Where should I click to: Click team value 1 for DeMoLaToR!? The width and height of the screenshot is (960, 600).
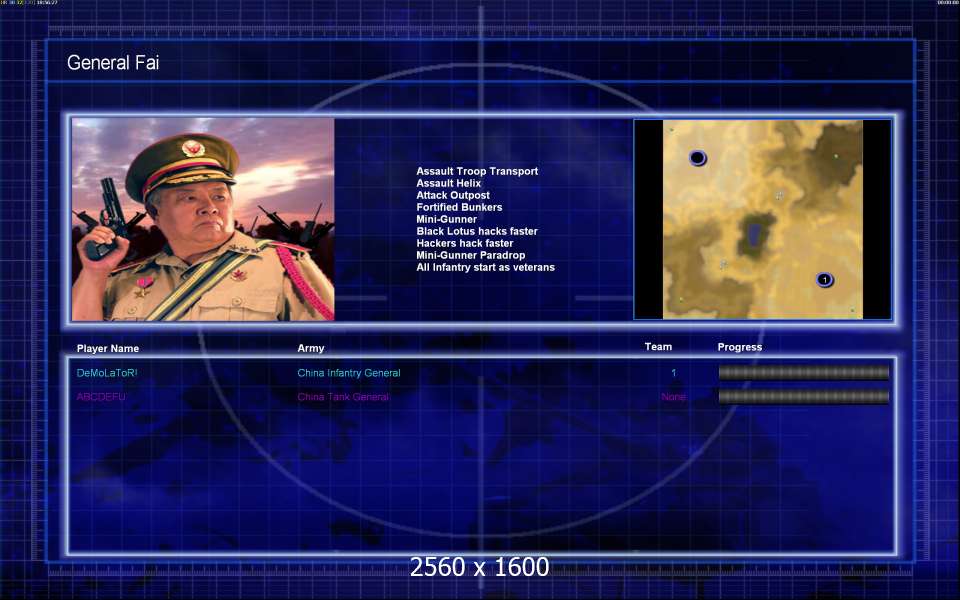[673, 373]
